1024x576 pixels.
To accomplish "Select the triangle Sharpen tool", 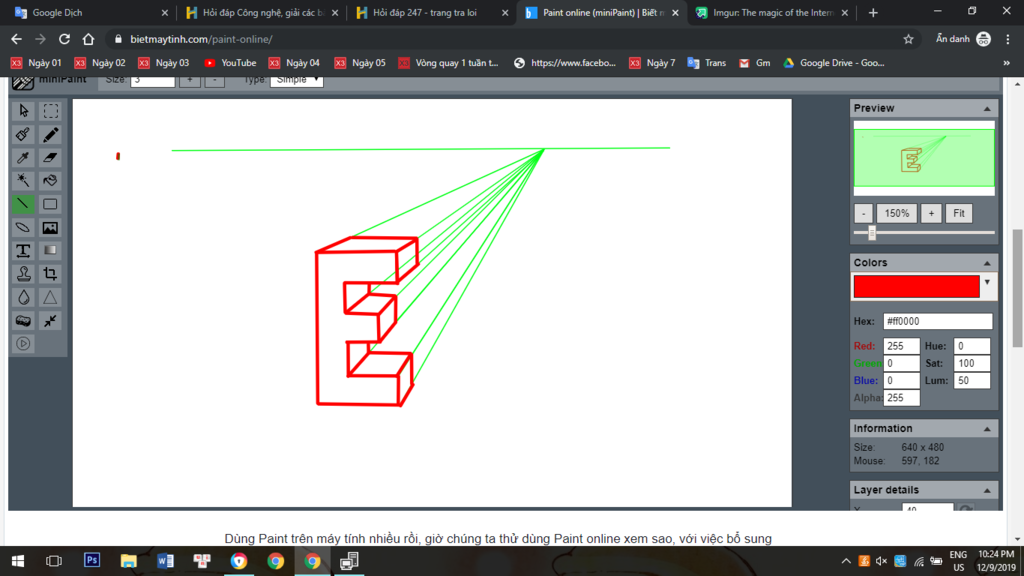I will click(x=50, y=298).
